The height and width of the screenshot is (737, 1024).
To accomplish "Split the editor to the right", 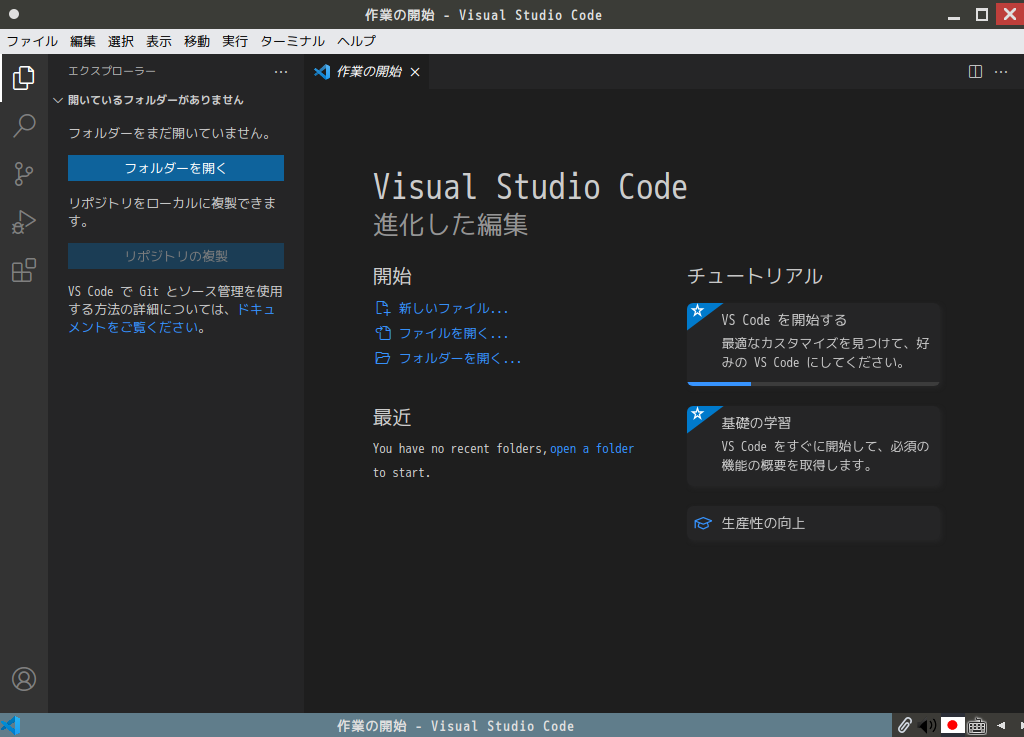I will click(x=975, y=72).
